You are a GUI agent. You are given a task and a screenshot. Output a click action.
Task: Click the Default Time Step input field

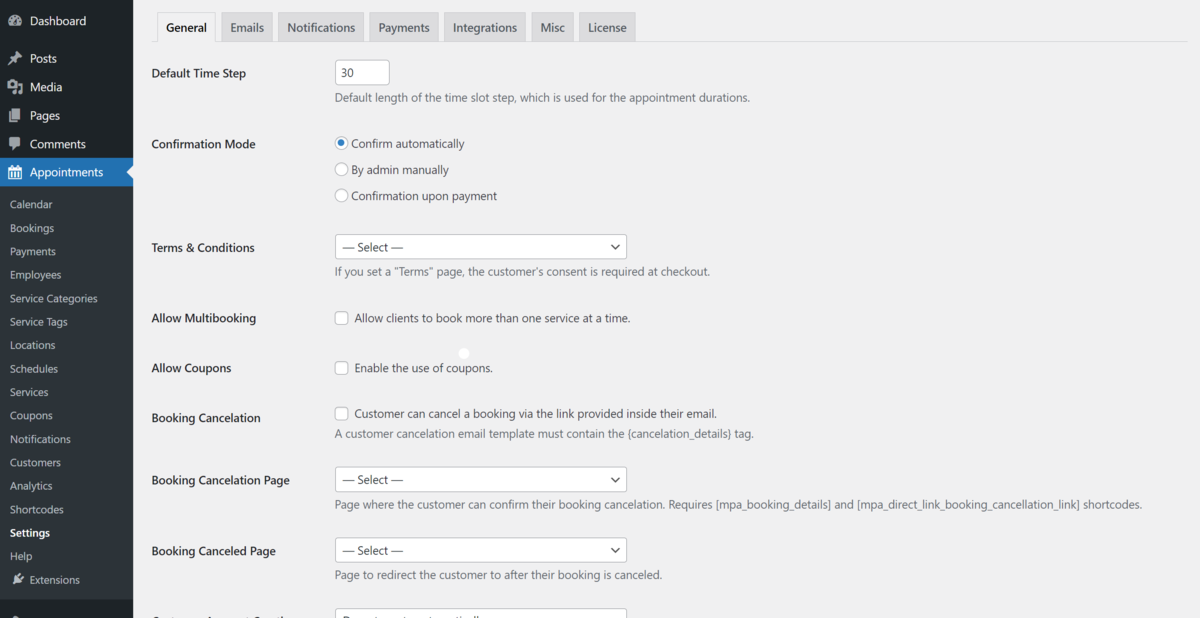click(362, 73)
